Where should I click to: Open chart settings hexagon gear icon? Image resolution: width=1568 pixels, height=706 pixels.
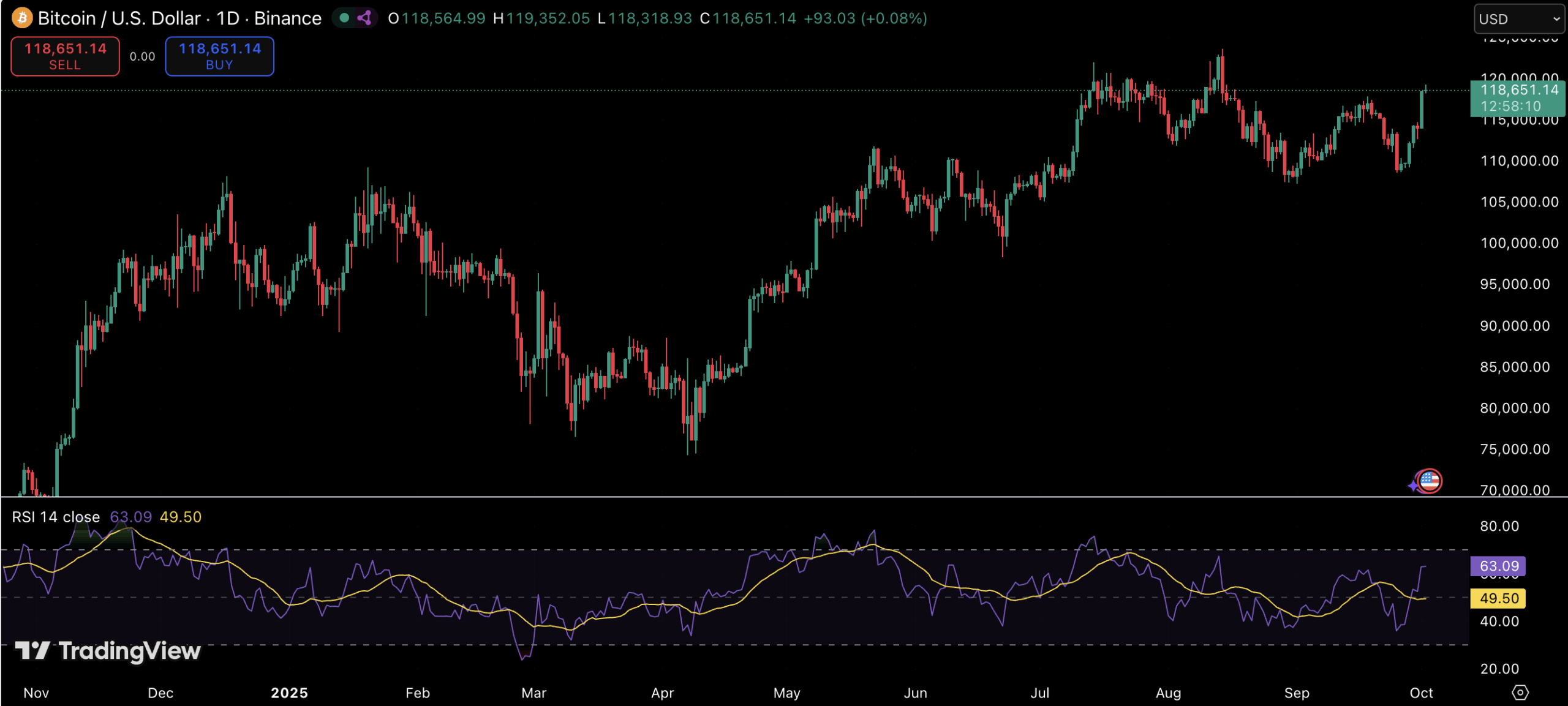click(x=1520, y=693)
